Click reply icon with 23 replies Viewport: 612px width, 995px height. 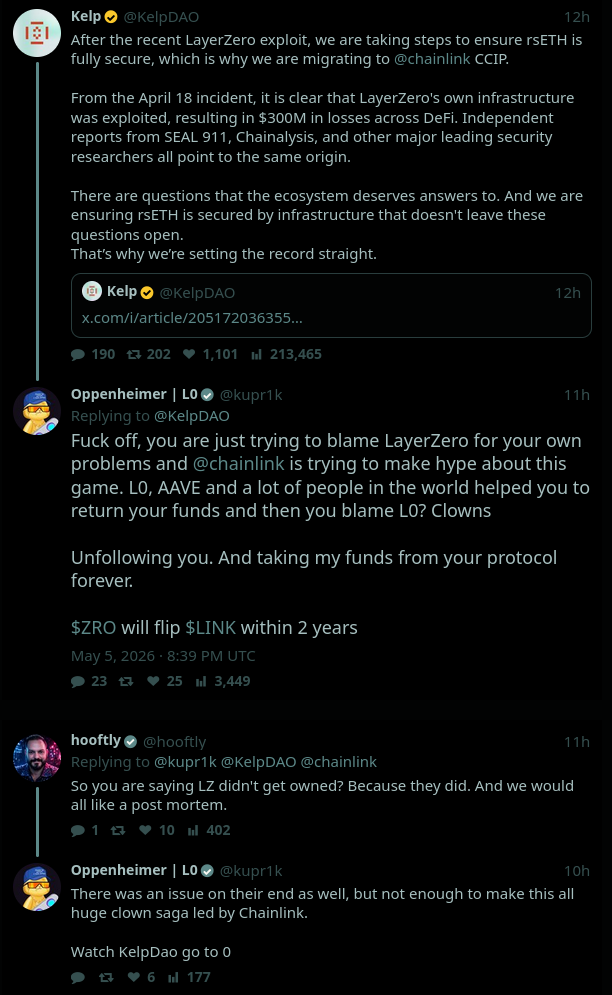(78, 682)
